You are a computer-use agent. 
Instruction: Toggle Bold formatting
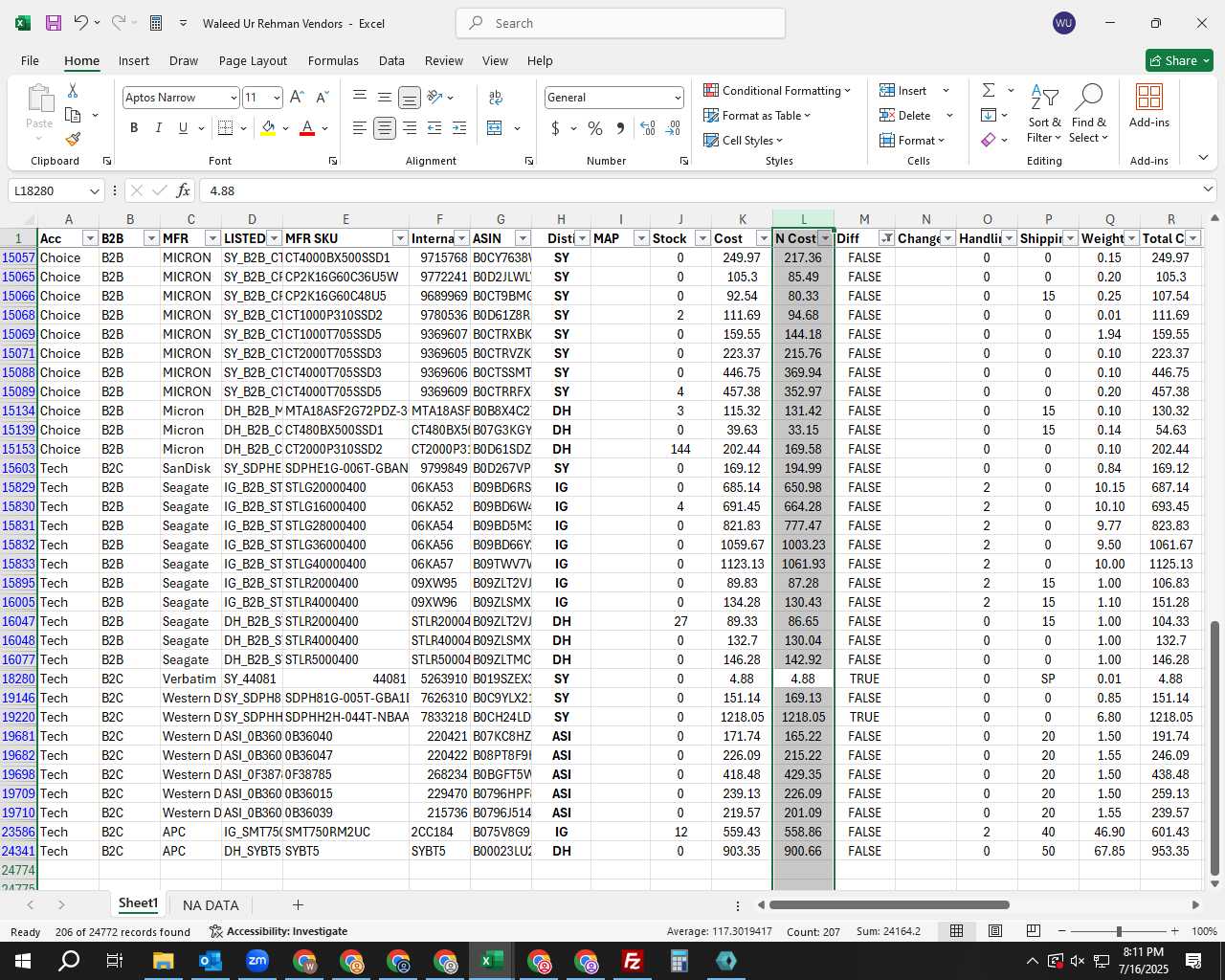[x=134, y=128]
